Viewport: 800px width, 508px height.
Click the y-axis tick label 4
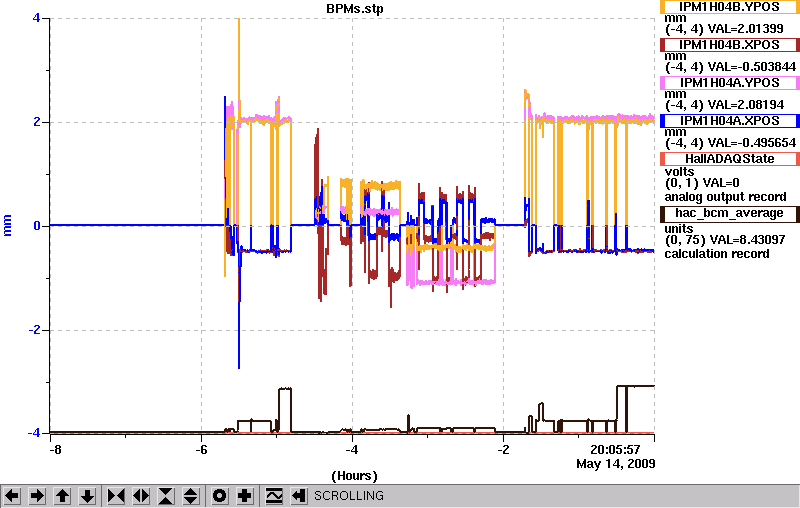(36, 18)
